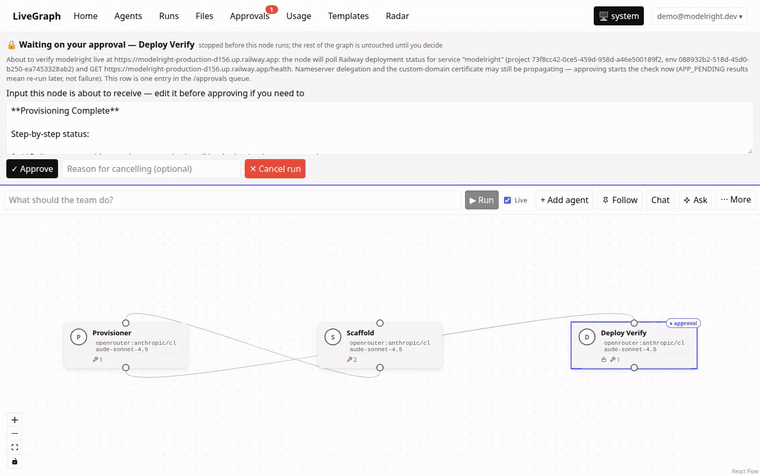
Task: Click the bottom handle of Provisioner node
Action: pyautogui.click(x=126, y=367)
